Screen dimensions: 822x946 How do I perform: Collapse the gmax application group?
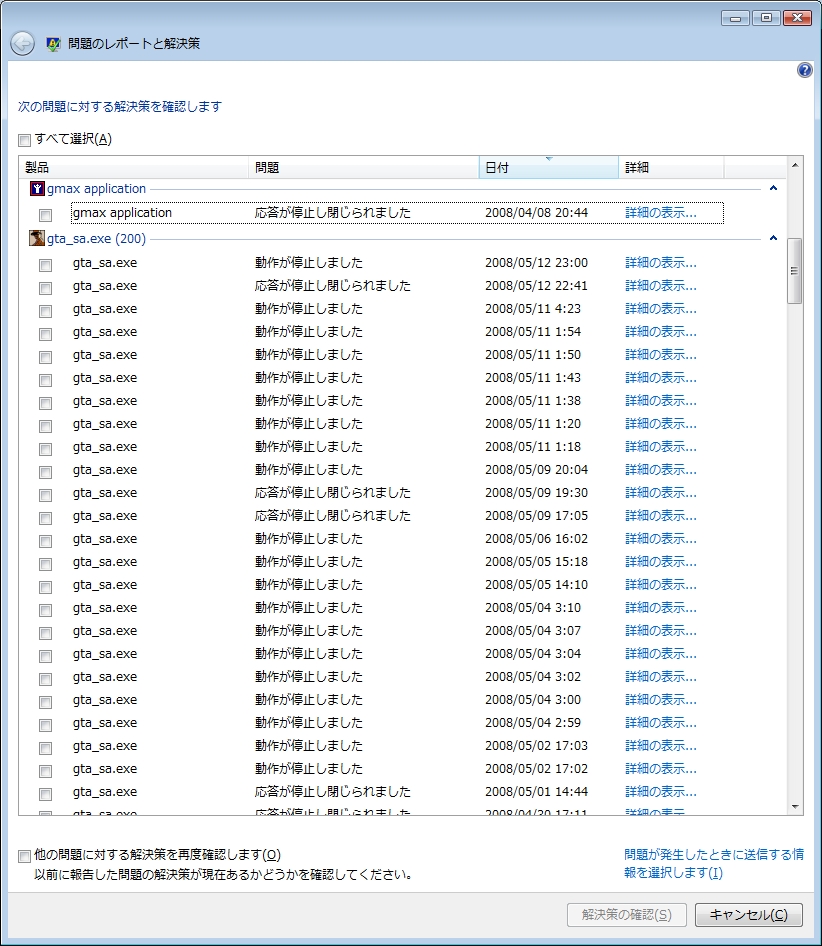click(773, 189)
